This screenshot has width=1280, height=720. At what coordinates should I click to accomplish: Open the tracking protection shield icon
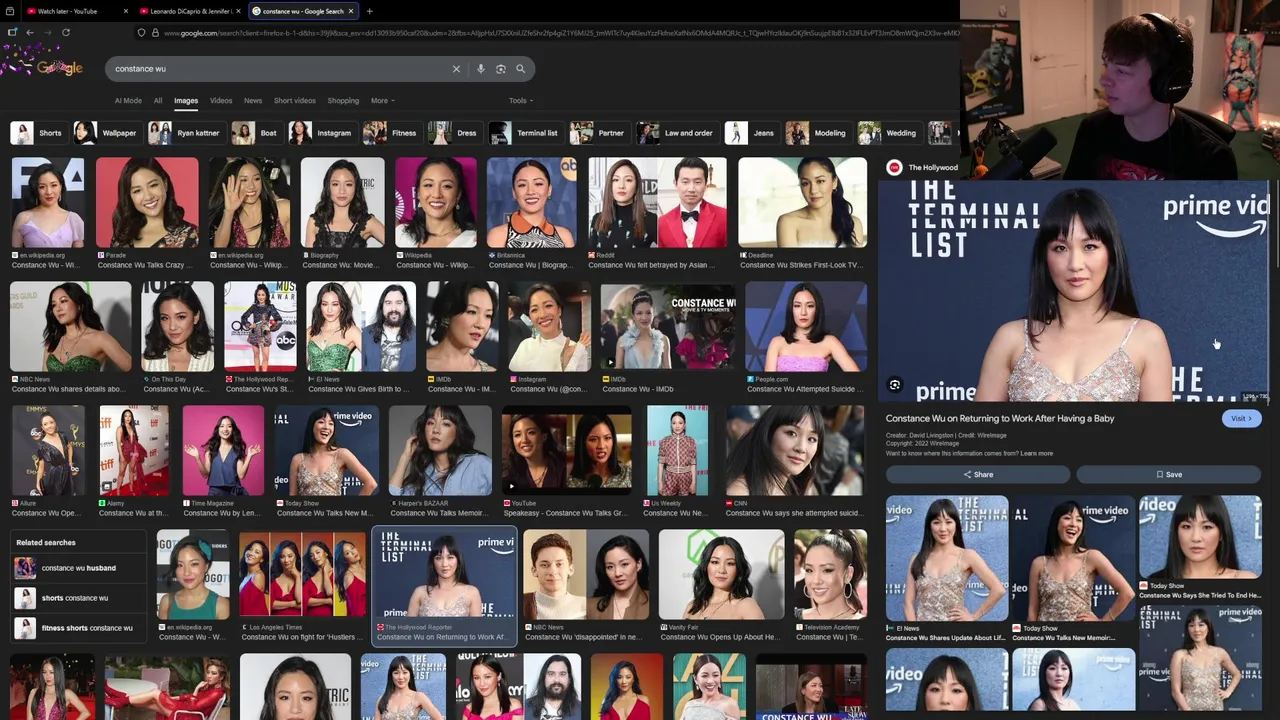141,32
